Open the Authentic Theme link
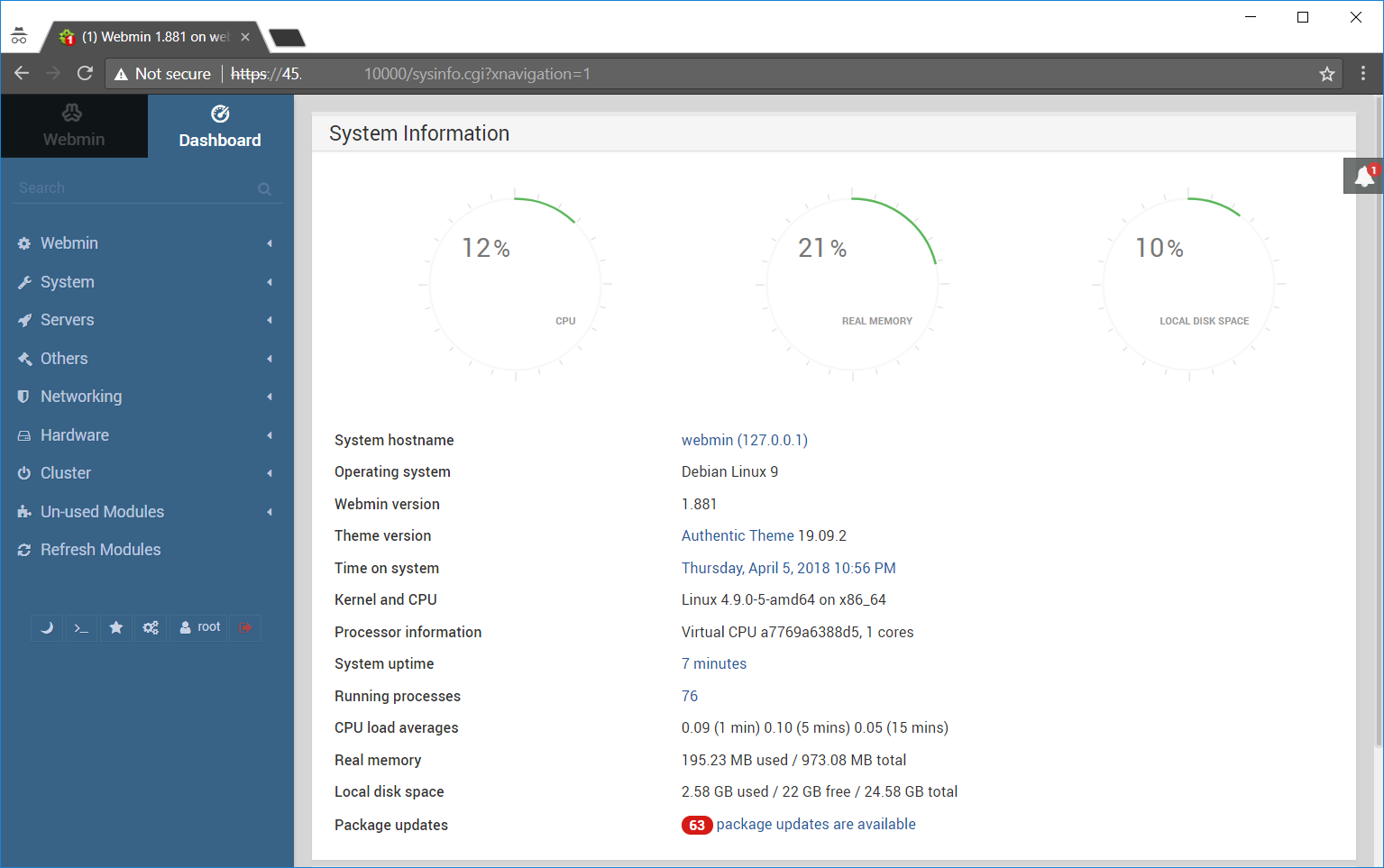Image resolution: width=1384 pixels, height=868 pixels. pyautogui.click(x=738, y=535)
